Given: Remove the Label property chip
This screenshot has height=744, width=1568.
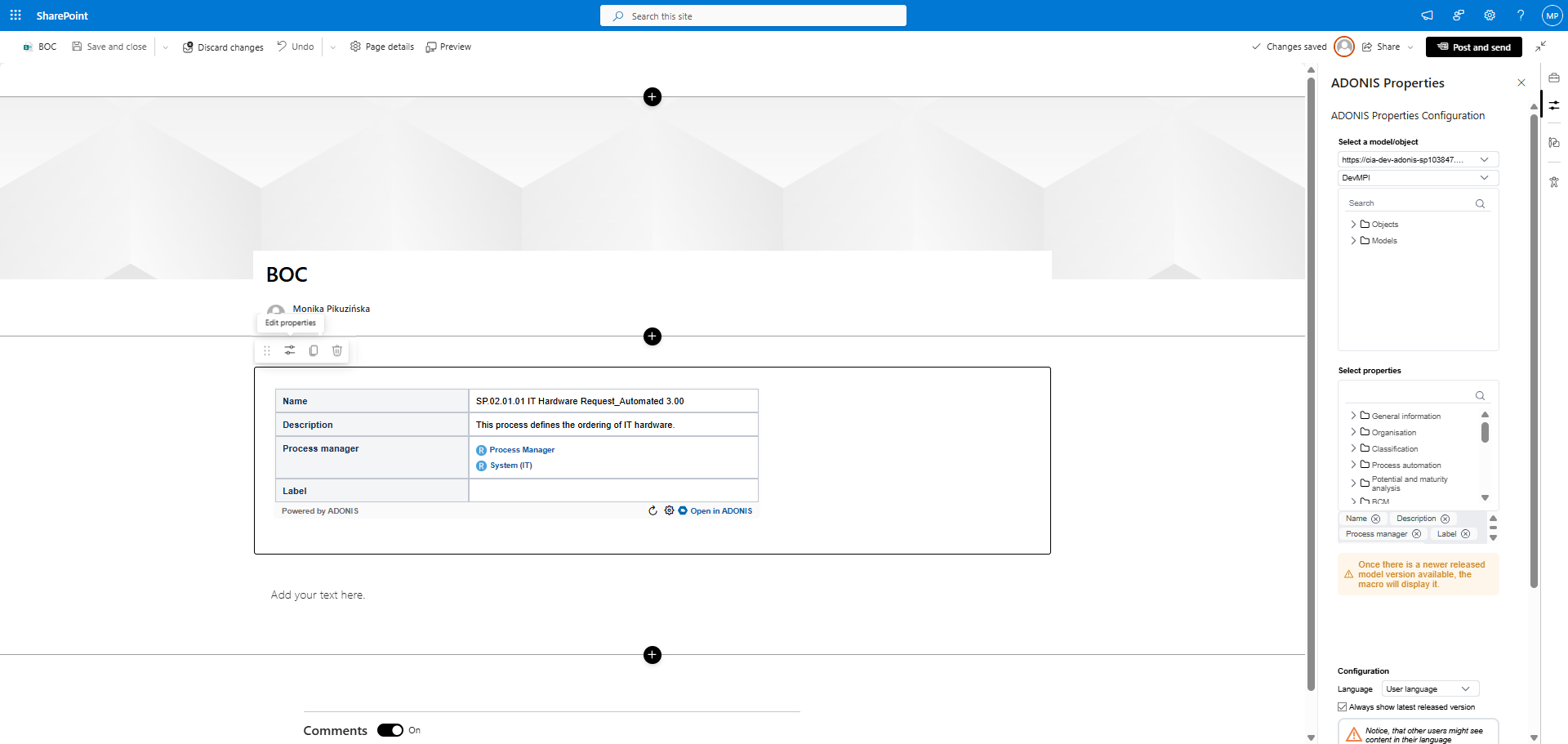Looking at the screenshot, I should [1466, 534].
